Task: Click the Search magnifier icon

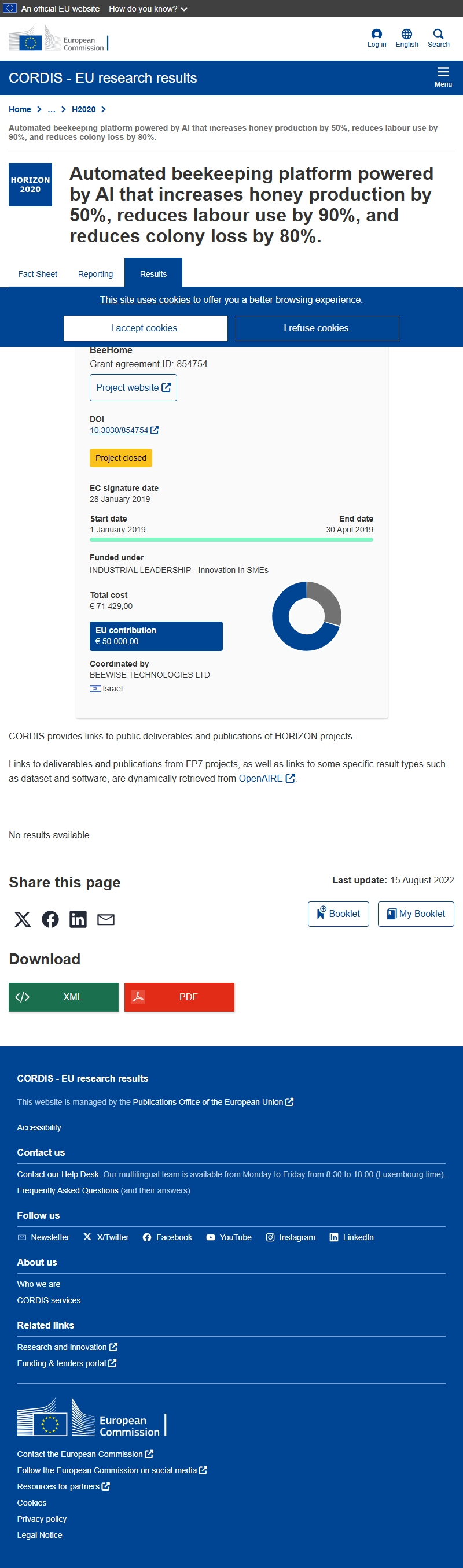Action: [438, 34]
